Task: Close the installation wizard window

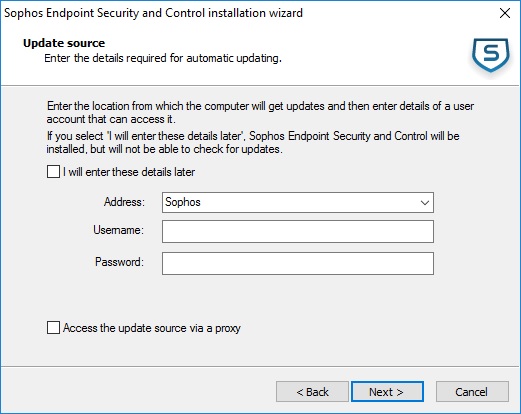Action: coord(505,13)
